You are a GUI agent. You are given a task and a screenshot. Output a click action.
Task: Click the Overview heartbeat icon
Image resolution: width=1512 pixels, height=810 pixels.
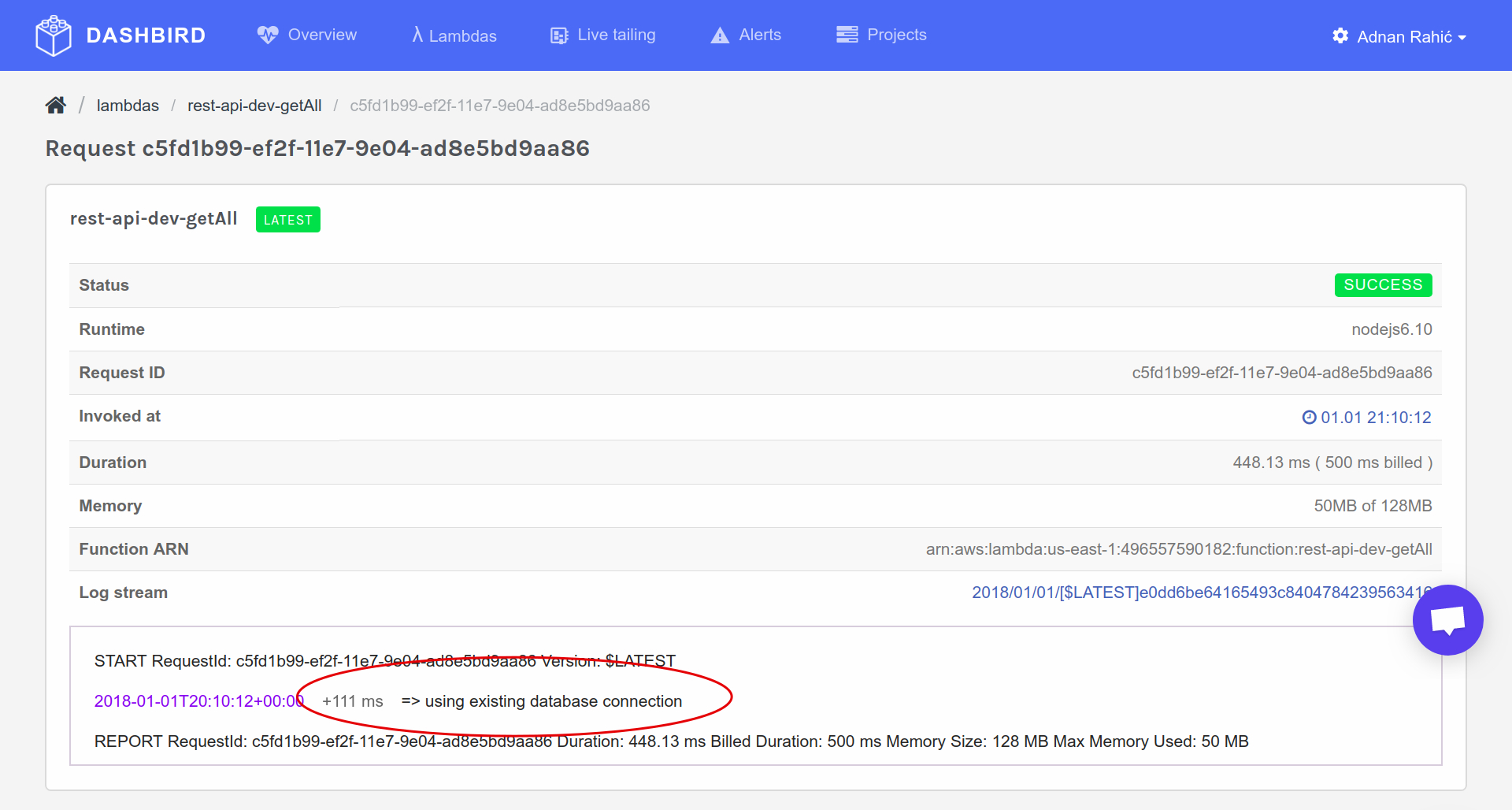[x=268, y=35]
